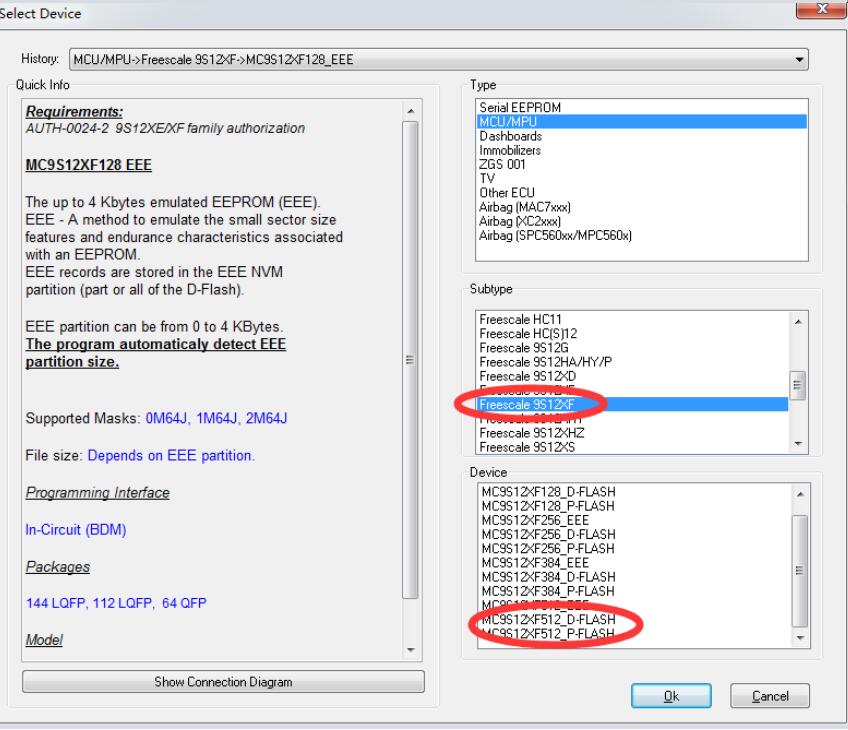
Task: Click the Packages heading
Action: pyautogui.click(x=57, y=567)
